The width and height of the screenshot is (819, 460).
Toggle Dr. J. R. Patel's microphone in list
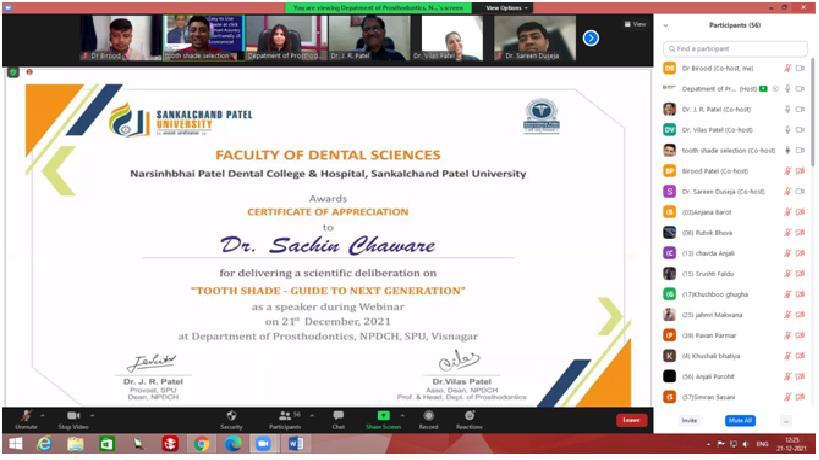tap(788, 109)
